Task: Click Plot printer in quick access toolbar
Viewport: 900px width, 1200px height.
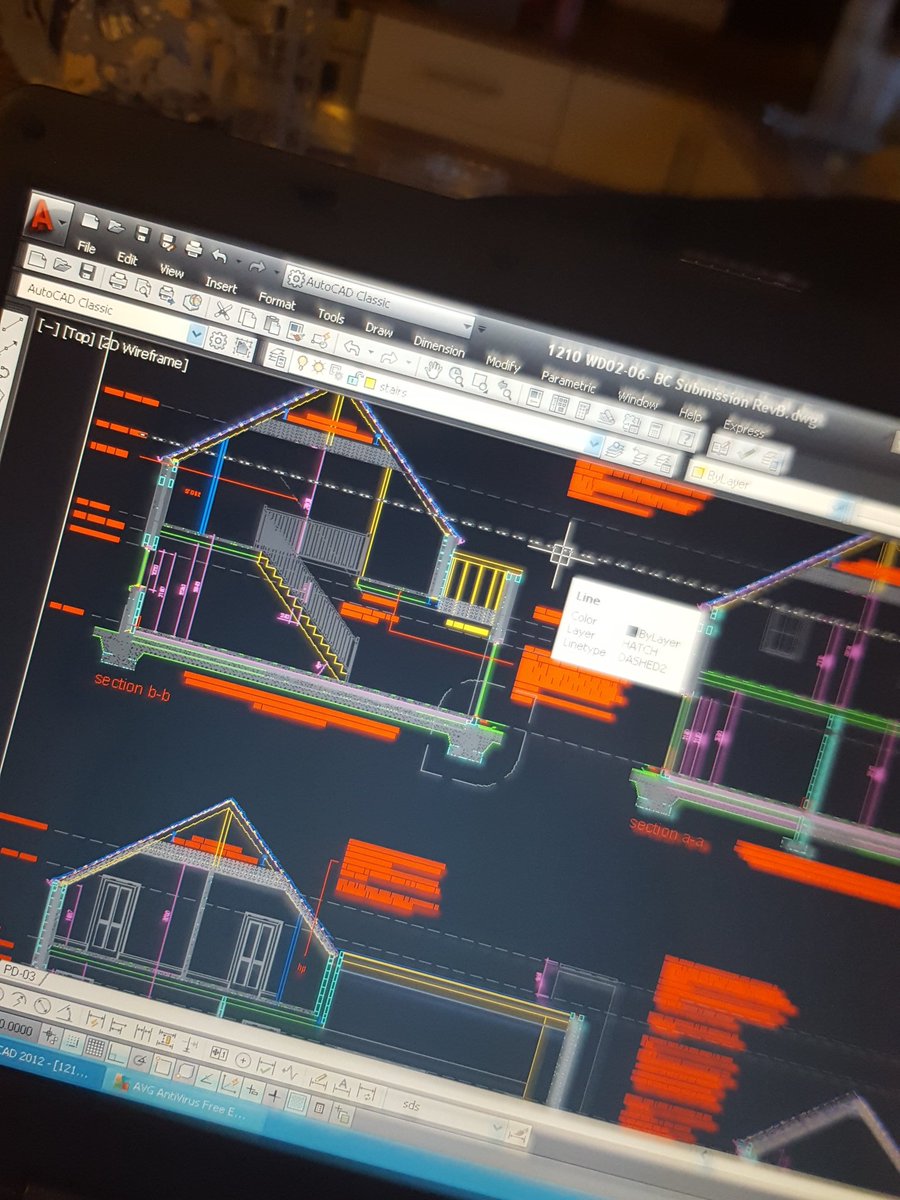Action: 194,247
